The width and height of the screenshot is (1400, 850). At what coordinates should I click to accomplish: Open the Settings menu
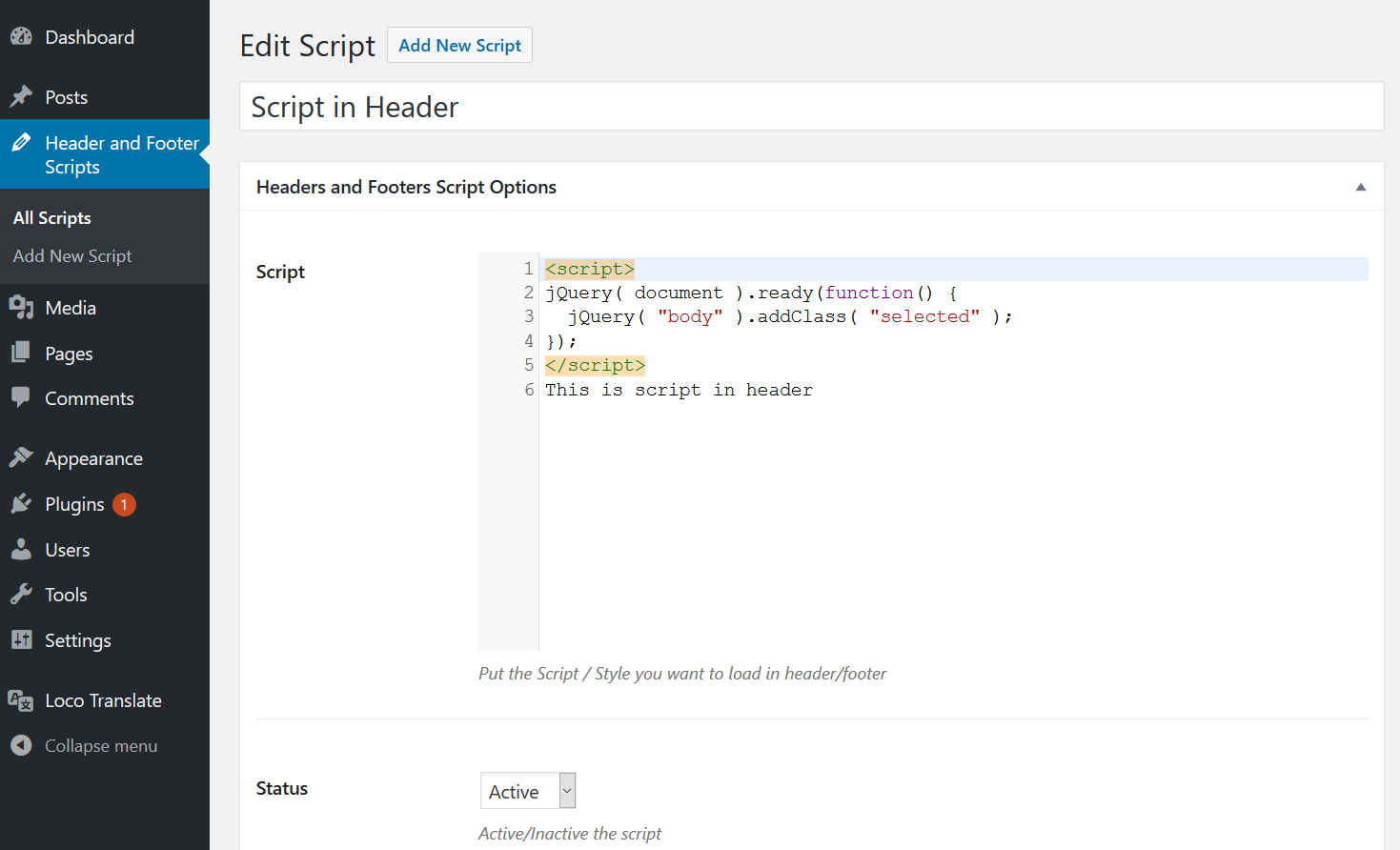pos(78,640)
